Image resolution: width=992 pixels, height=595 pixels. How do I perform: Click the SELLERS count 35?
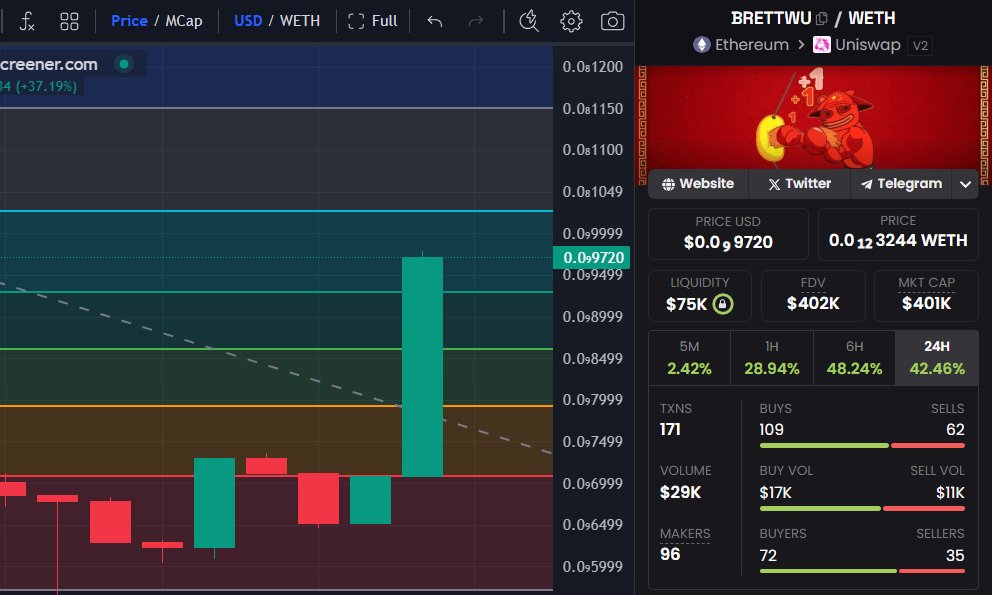click(x=955, y=556)
